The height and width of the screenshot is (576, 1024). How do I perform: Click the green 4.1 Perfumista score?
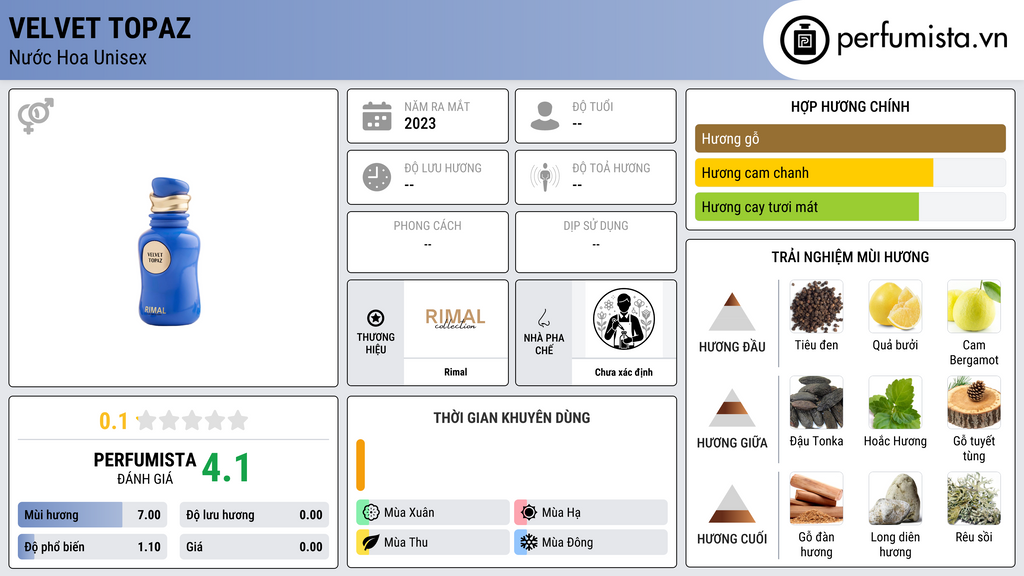coord(226,468)
